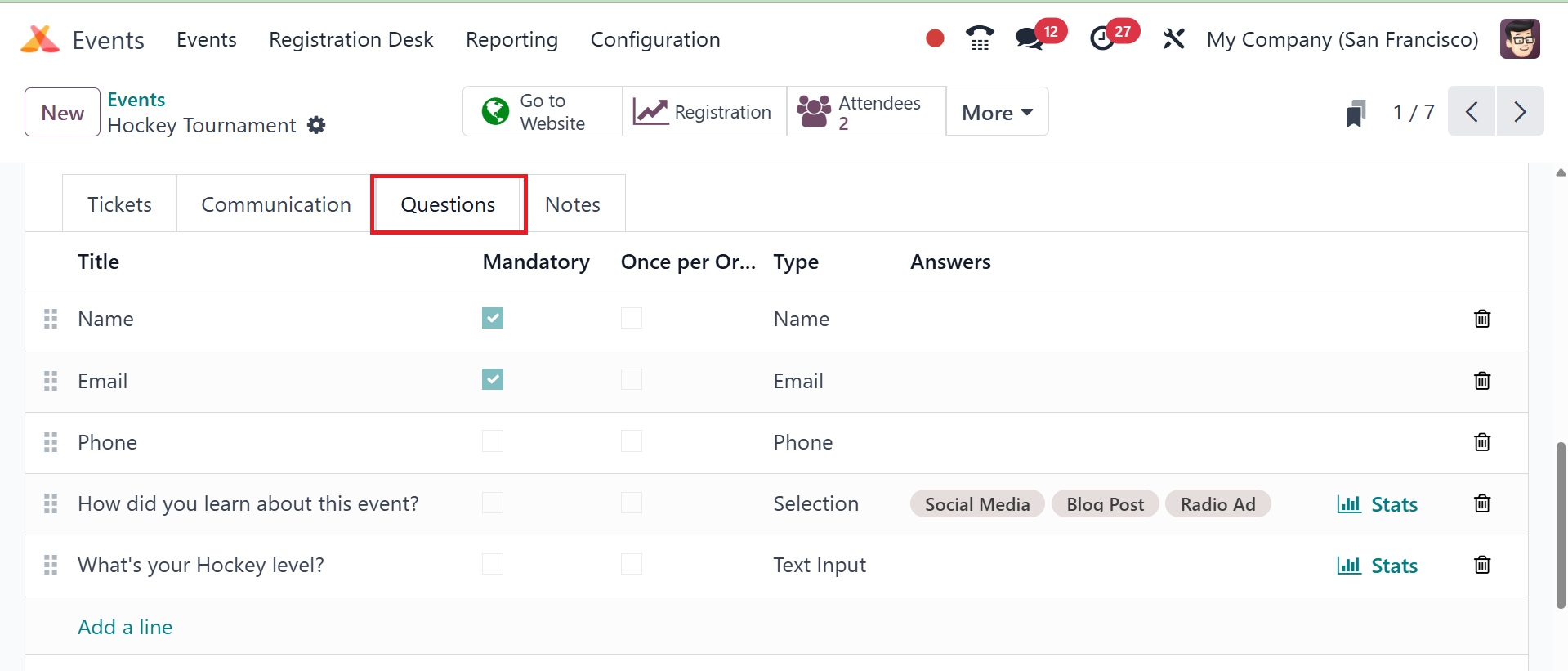Expand the More dropdown menu

(997, 112)
